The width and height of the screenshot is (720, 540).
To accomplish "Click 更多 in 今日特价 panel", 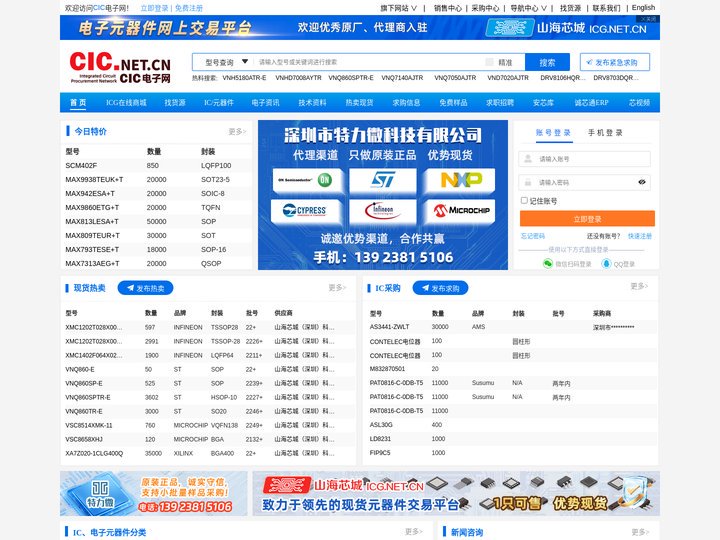I will click(237, 132).
